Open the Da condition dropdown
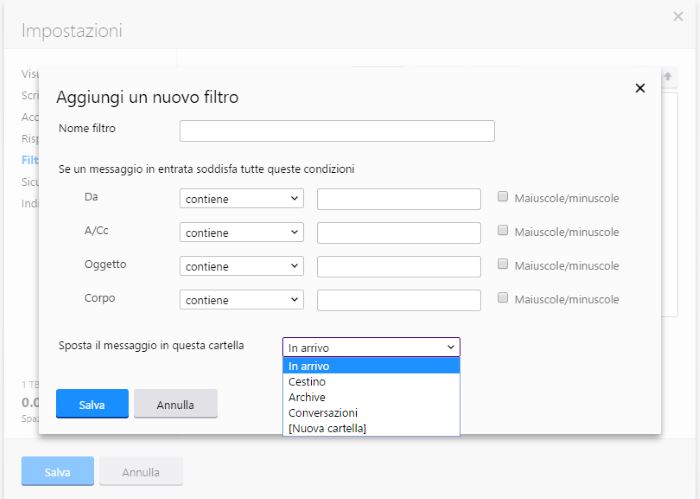Image resolution: width=700 pixels, height=499 pixels. coord(242,199)
